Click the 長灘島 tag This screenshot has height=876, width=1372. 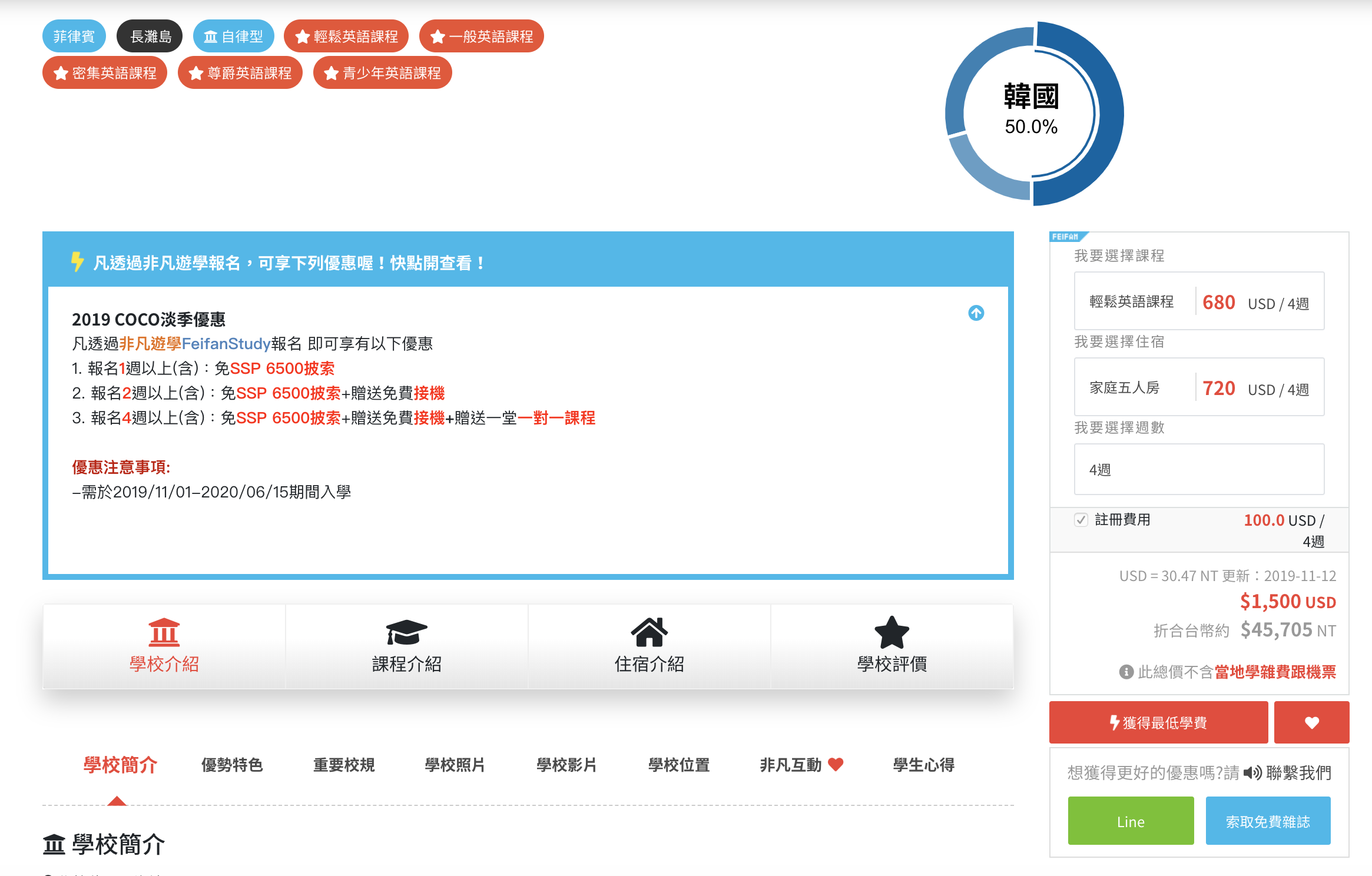[x=150, y=36]
